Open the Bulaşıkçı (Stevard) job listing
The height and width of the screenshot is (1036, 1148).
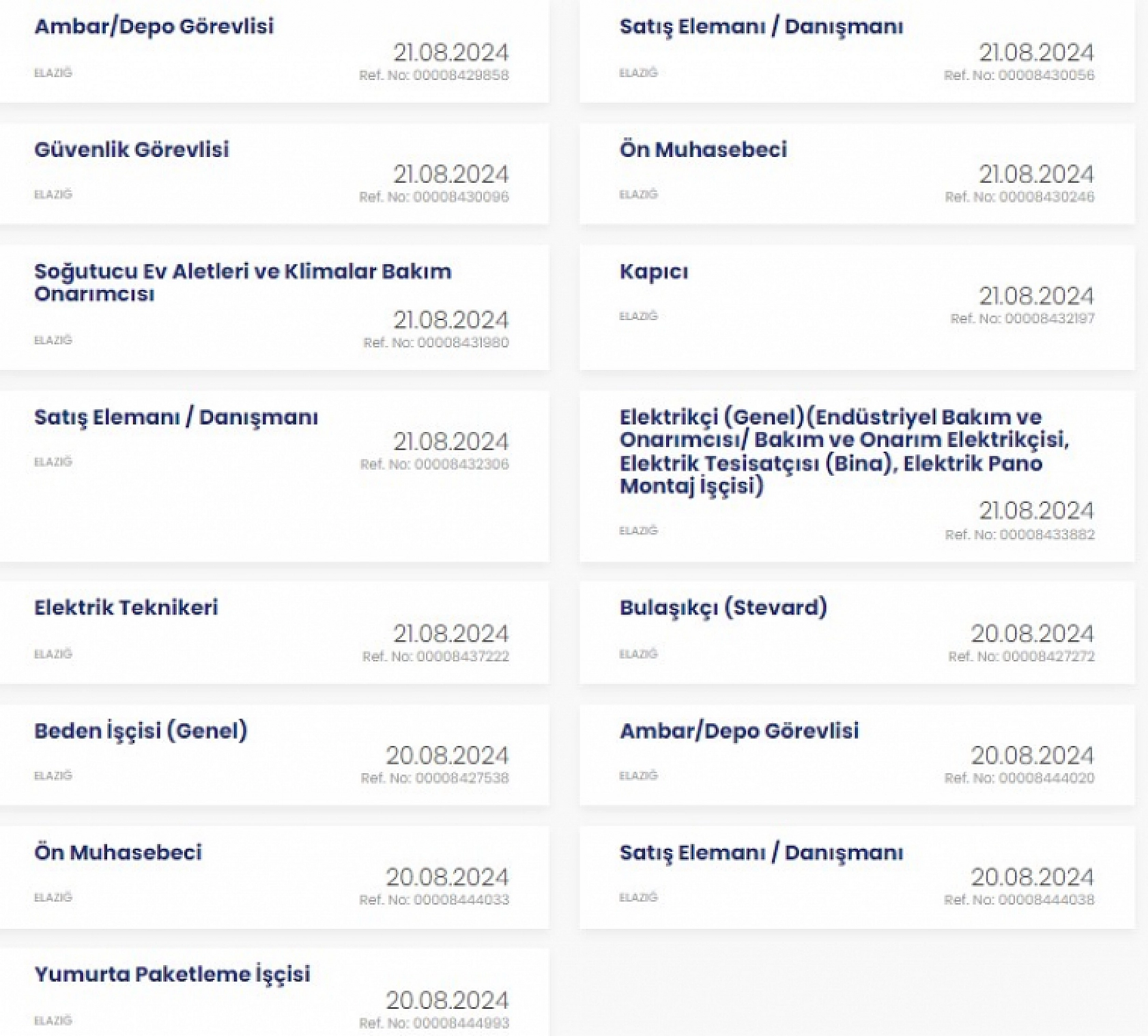(723, 607)
